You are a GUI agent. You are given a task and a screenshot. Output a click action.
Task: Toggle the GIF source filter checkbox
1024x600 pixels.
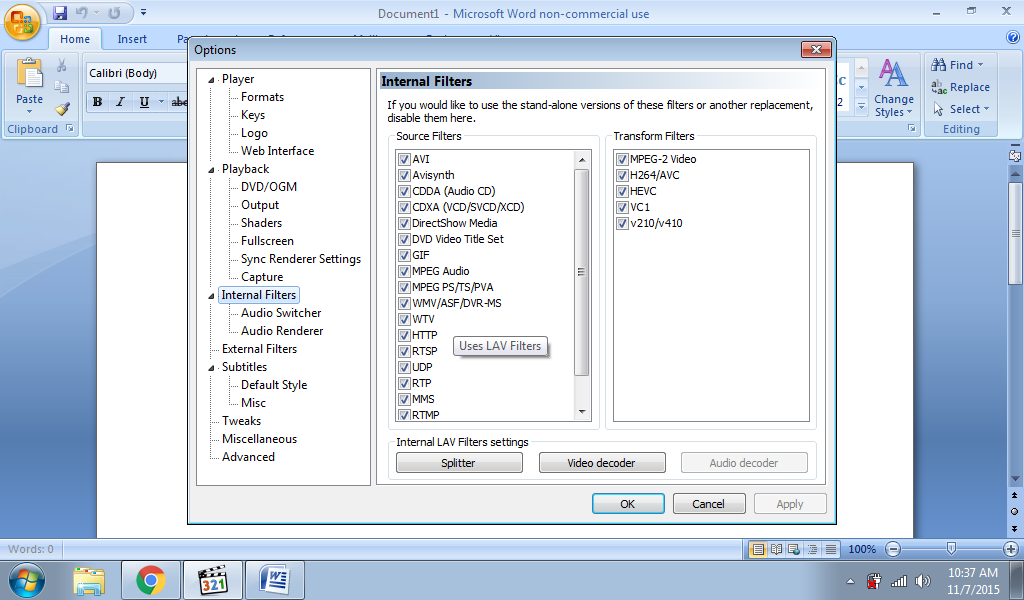click(404, 255)
